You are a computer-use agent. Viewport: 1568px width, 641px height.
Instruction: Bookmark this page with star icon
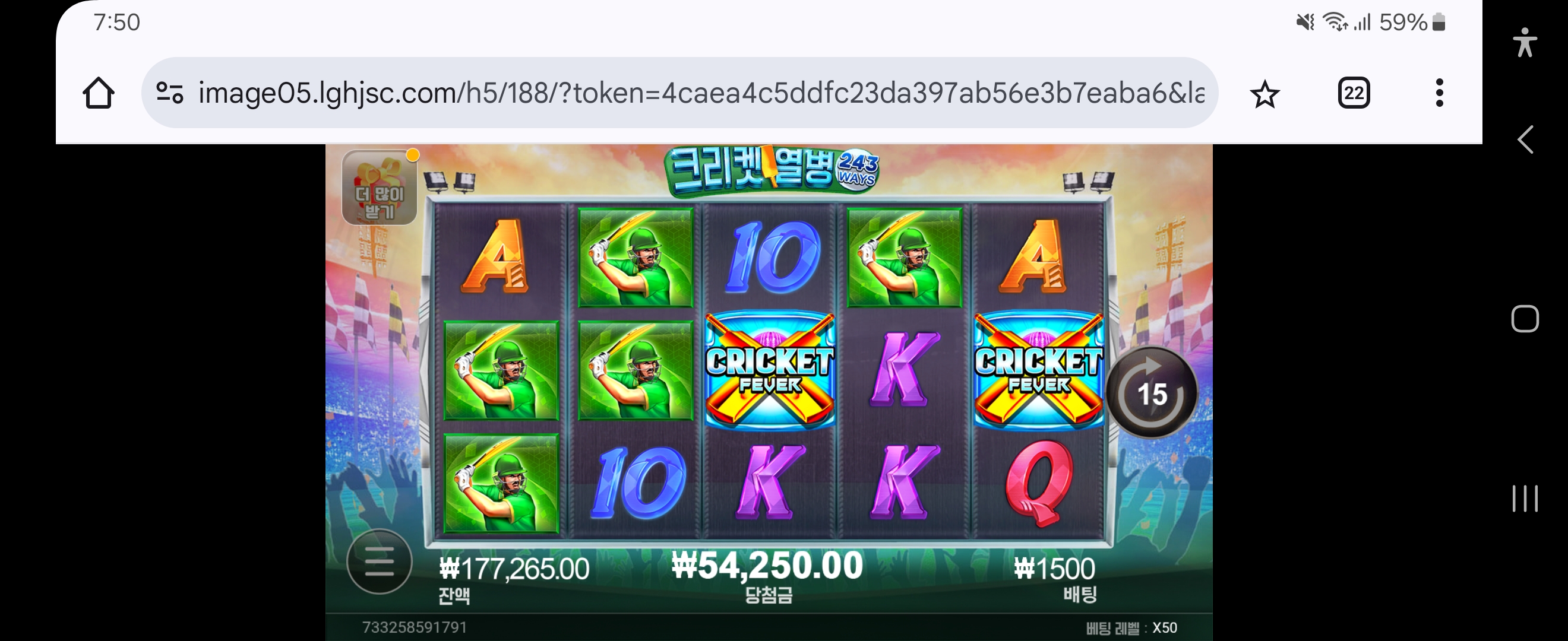[1264, 94]
